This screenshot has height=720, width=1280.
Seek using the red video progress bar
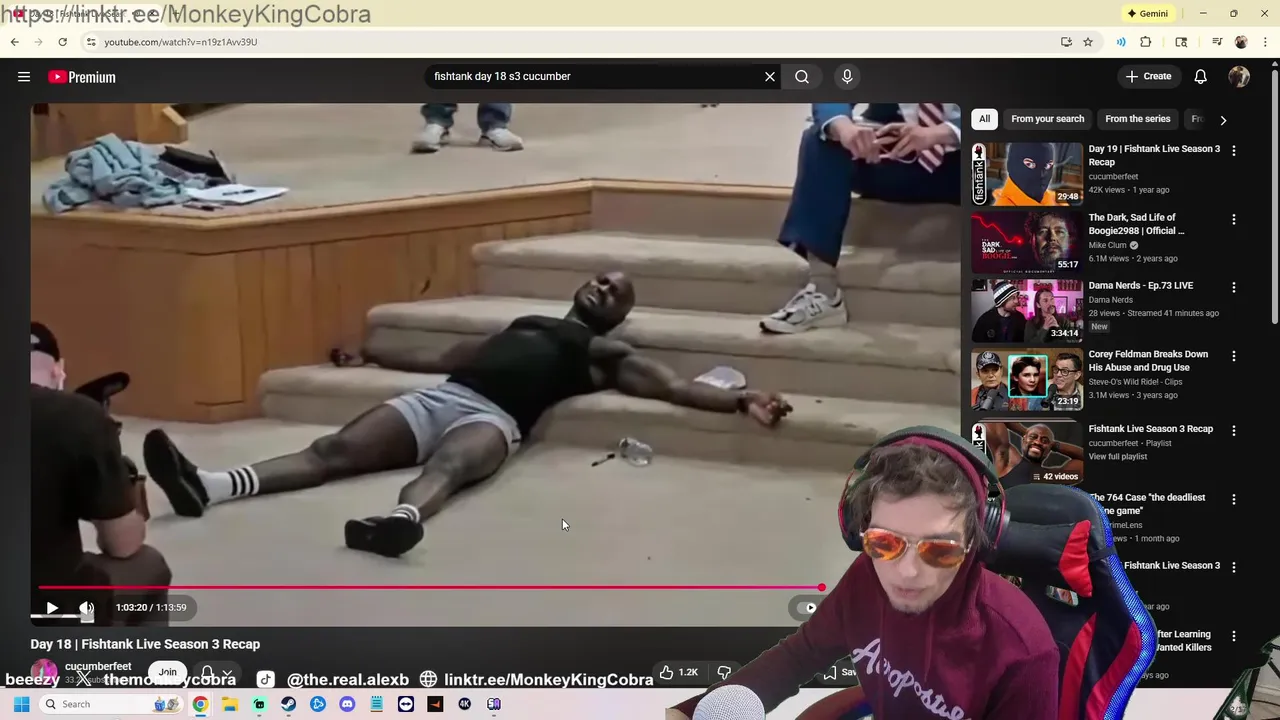click(x=430, y=588)
